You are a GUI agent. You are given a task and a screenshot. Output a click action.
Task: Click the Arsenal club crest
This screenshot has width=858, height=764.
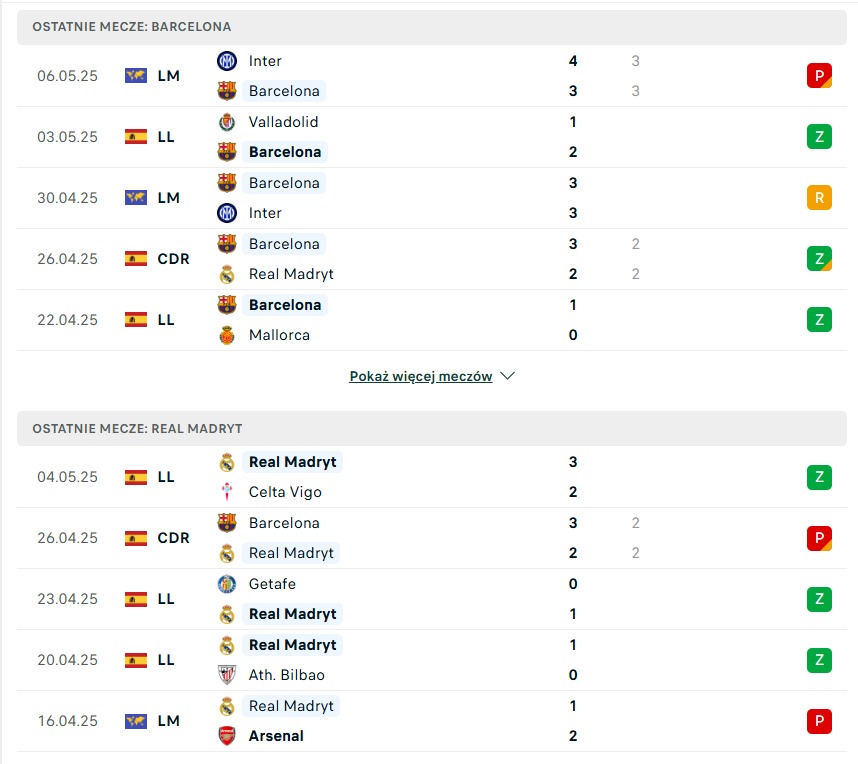coord(227,736)
